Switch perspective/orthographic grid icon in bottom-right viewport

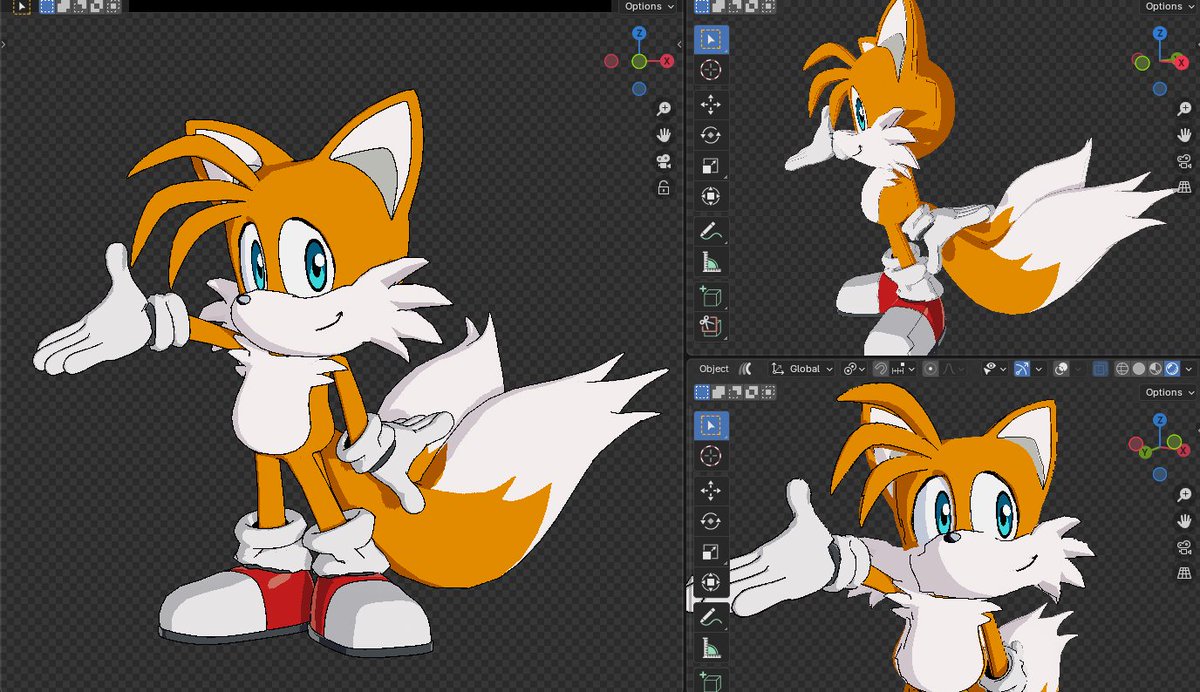click(x=1184, y=573)
